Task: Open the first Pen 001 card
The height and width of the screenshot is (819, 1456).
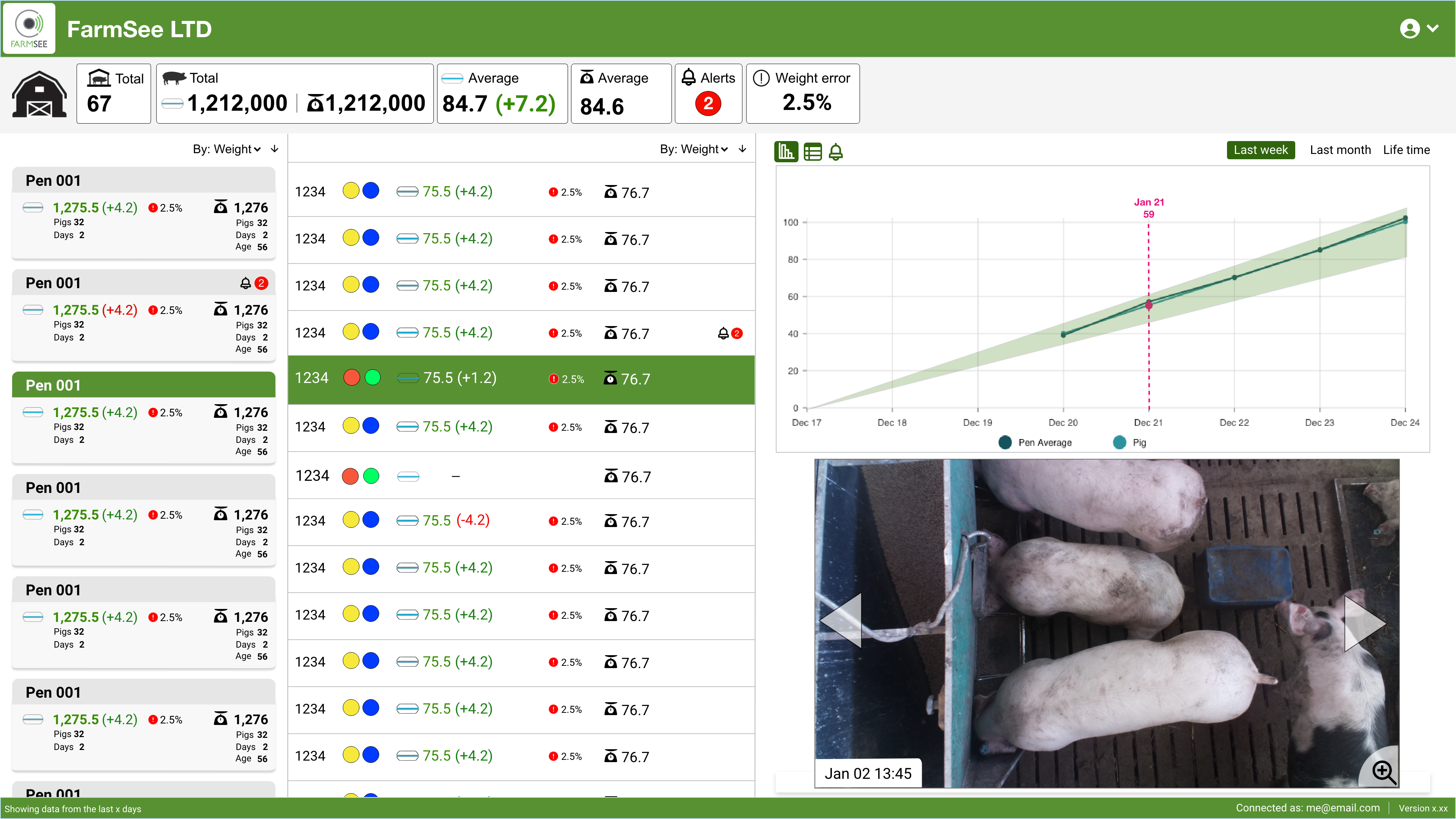Action: (144, 213)
